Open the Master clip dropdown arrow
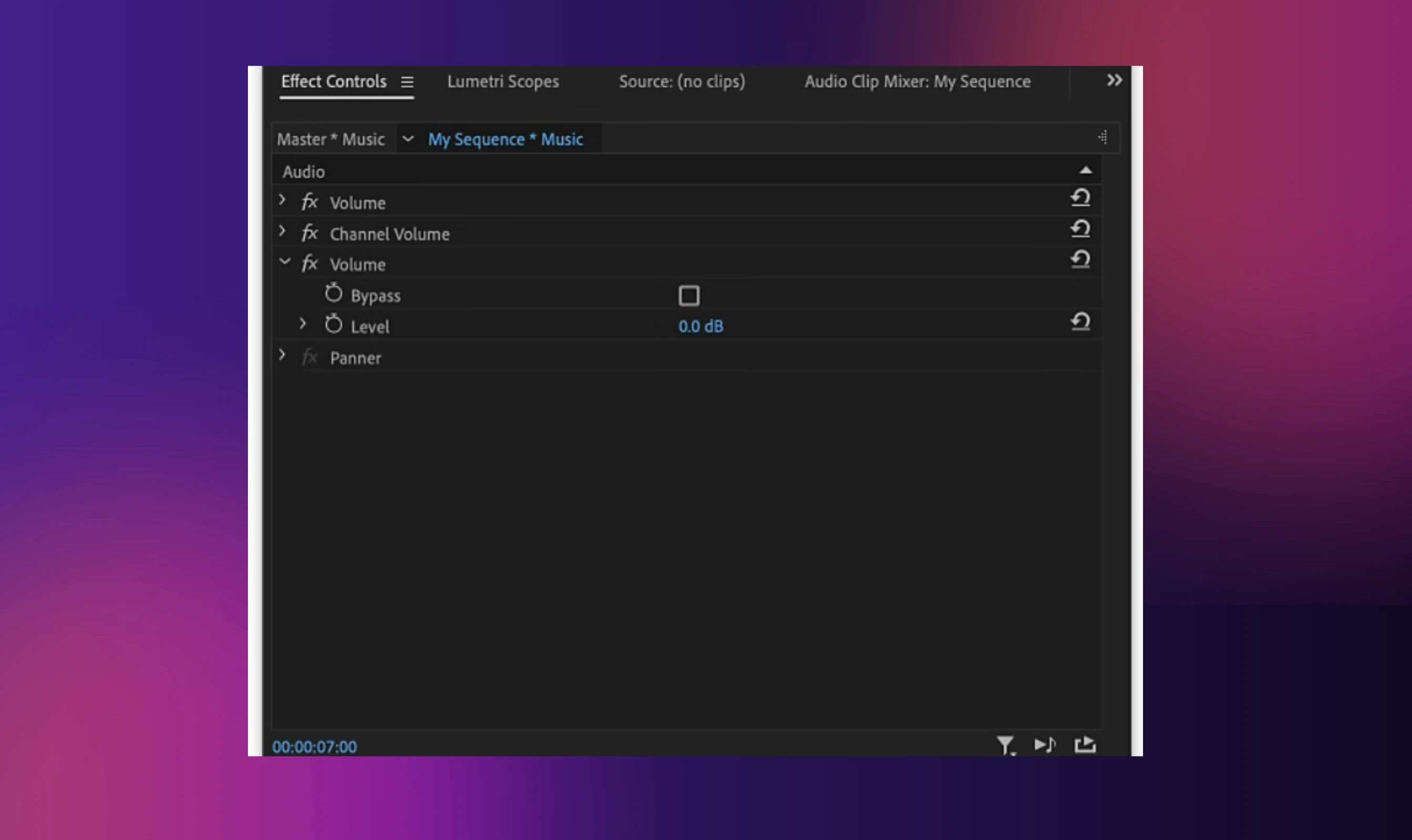 407,139
